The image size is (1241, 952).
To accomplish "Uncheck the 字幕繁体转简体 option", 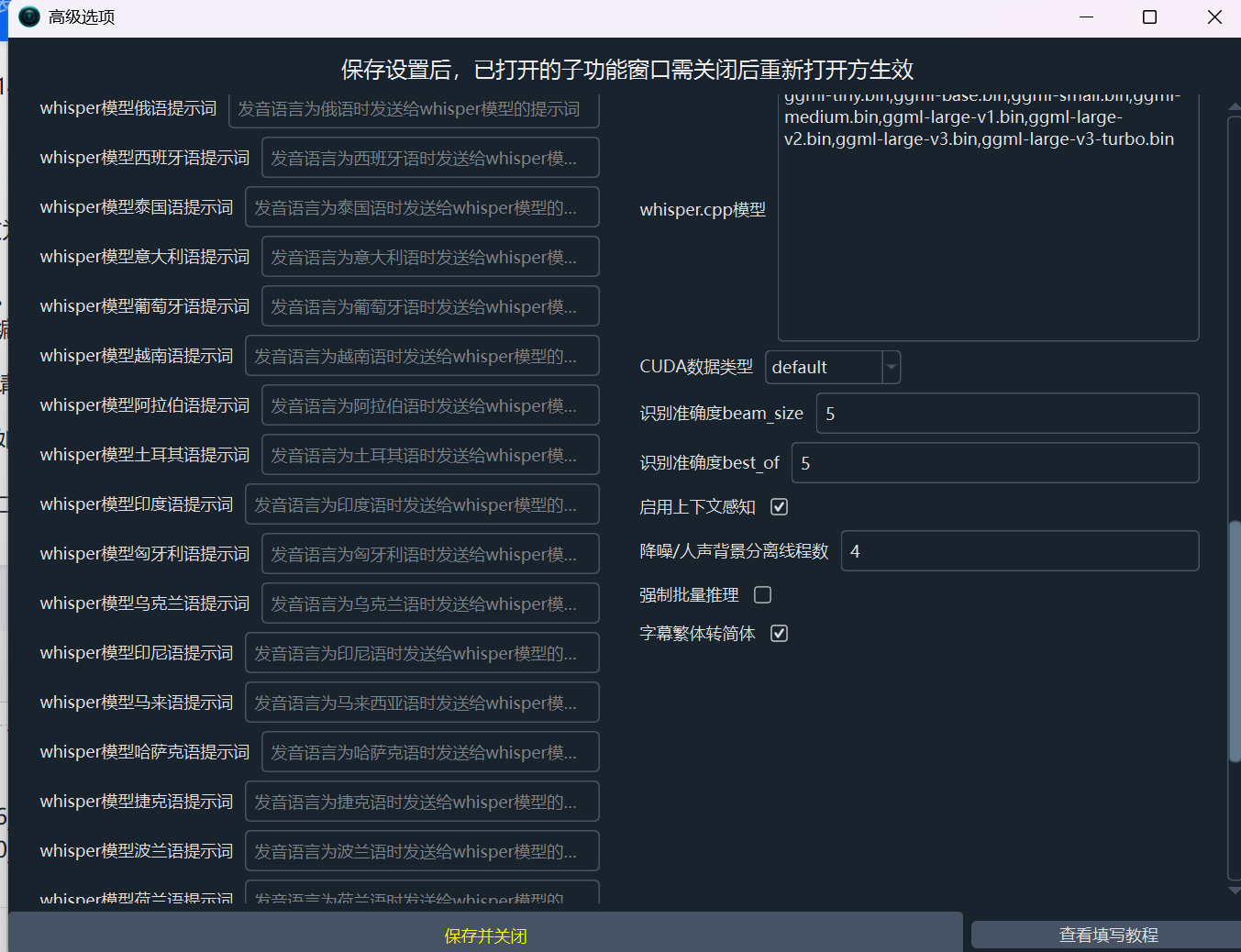I will (x=779, y=633).
